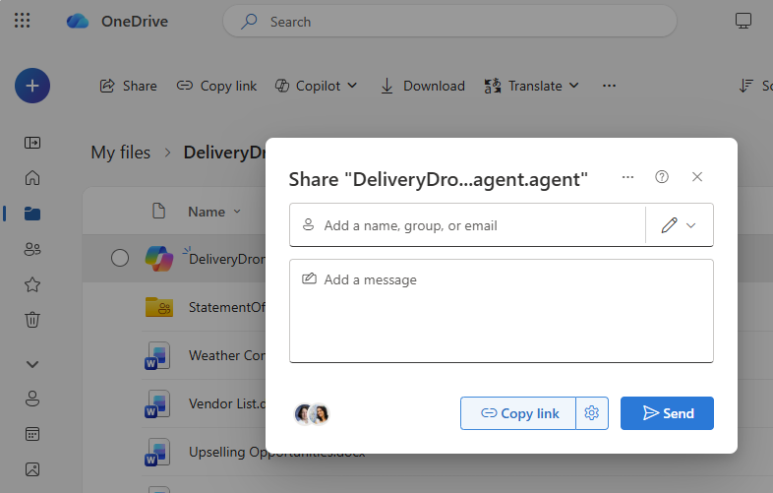Select the DeliveryDrone file radio circle
Screen dimensions: 773x493
click(x=120, y=259)
